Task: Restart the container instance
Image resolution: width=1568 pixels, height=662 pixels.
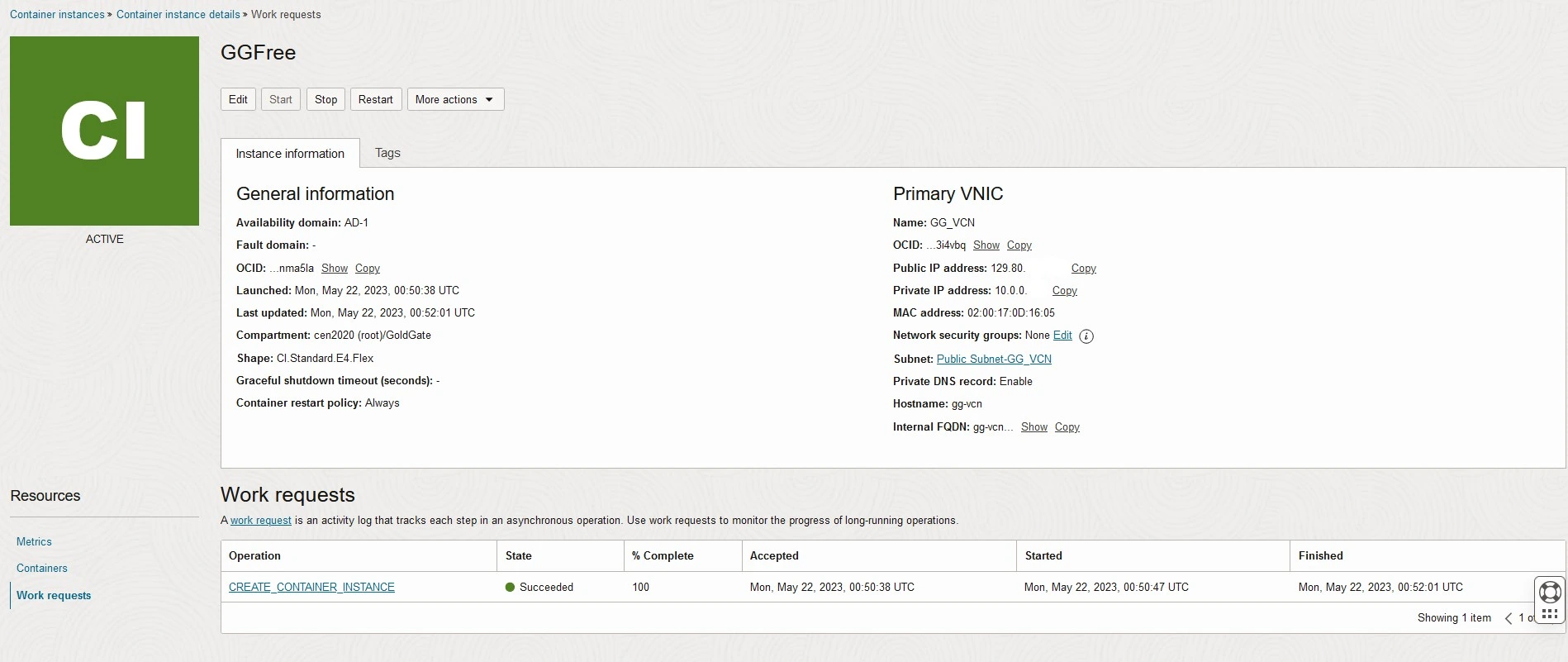Action: 376,99
